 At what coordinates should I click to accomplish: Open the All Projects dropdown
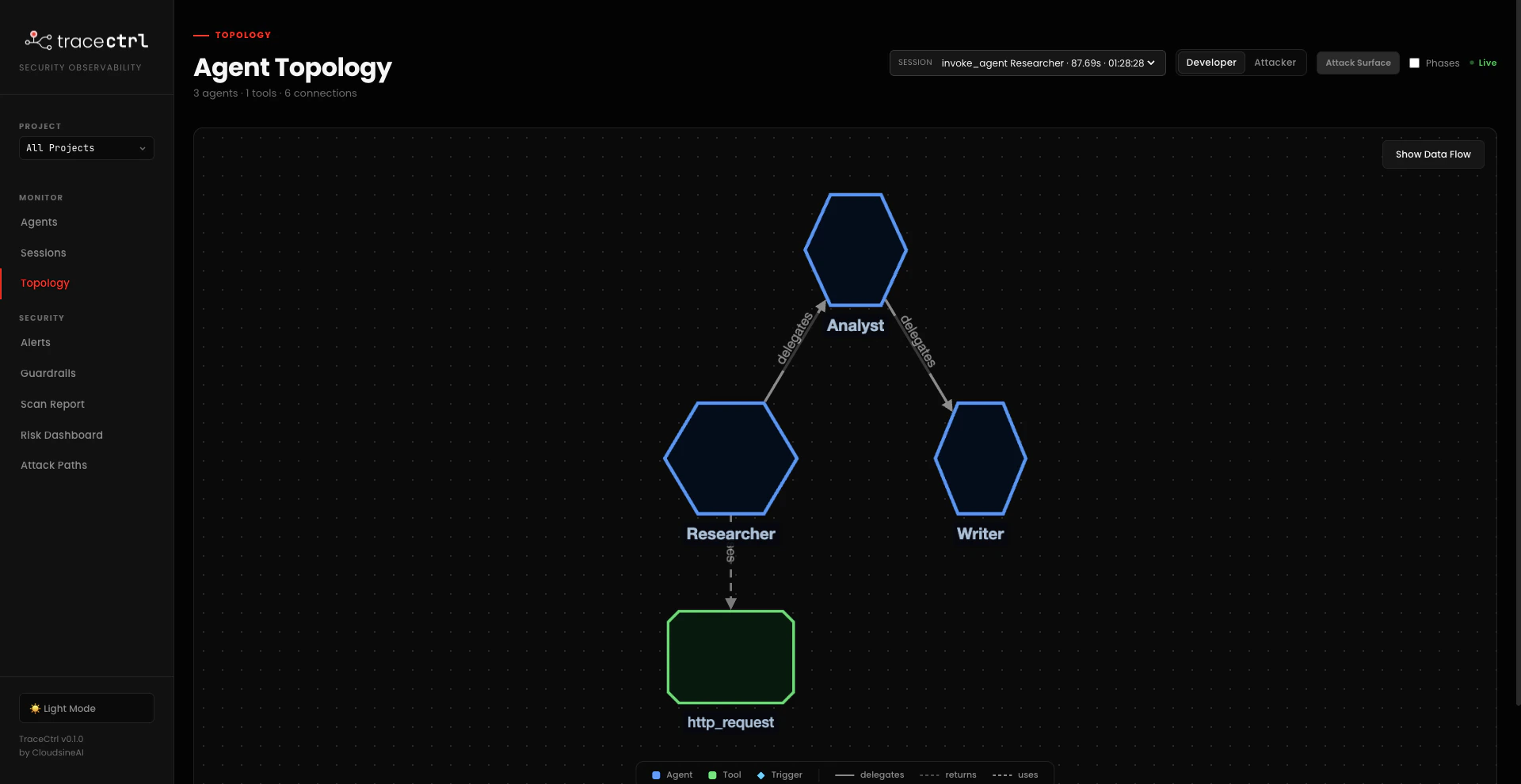pos(86,148)
